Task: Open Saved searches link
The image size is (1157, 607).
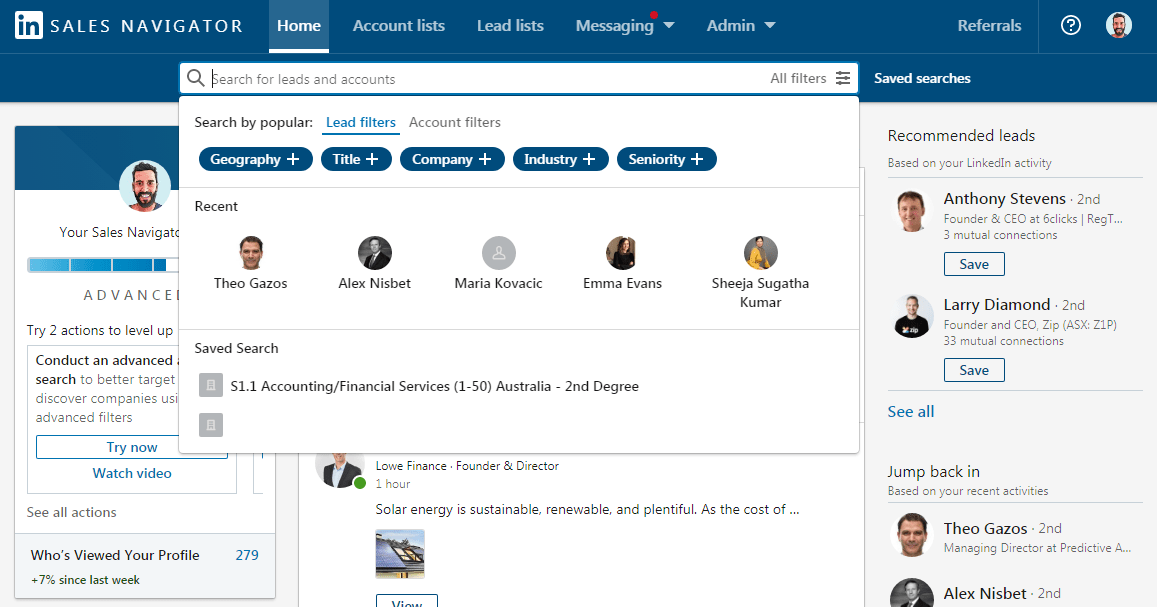Action: (x=922, y=78)
